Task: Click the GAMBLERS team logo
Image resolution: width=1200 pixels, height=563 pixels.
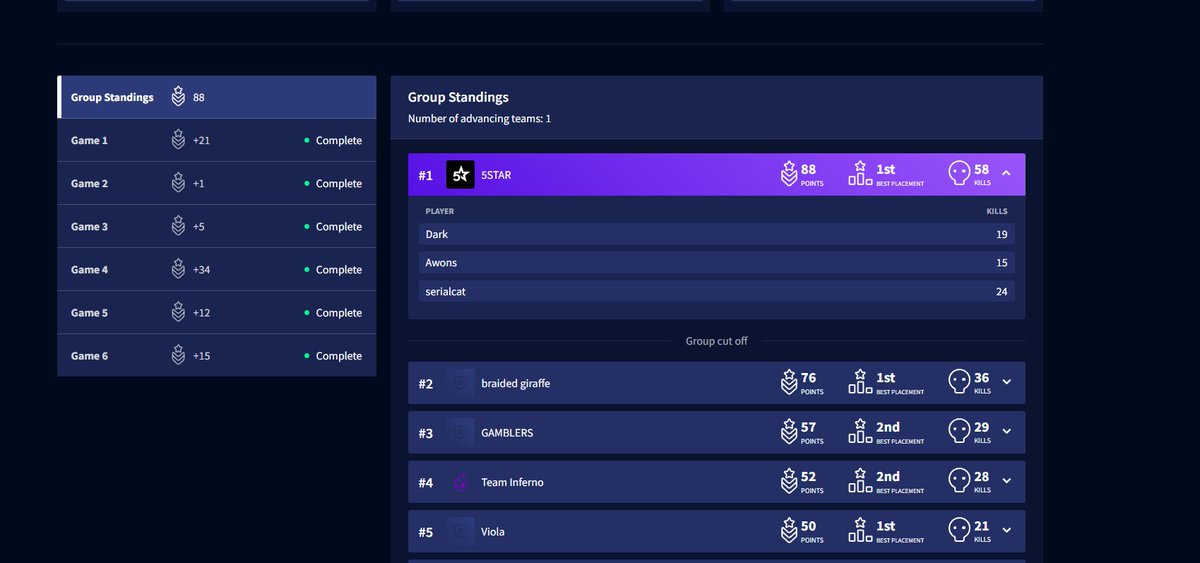Action: tap(460, 432)
